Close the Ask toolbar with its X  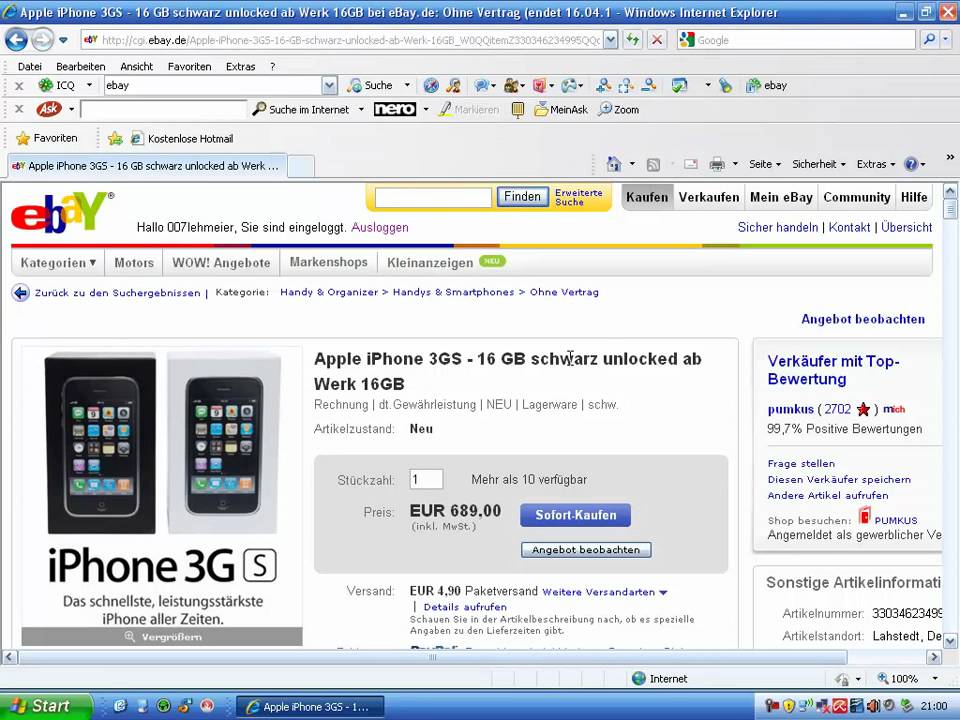coord(19,110)
